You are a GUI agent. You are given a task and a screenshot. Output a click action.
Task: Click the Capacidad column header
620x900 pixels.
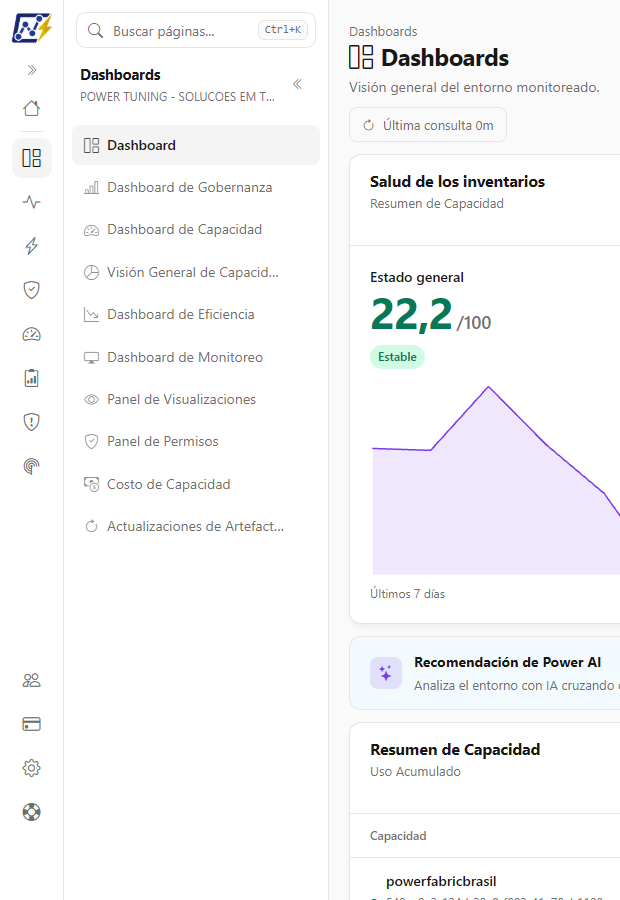[x=398, y=836]
